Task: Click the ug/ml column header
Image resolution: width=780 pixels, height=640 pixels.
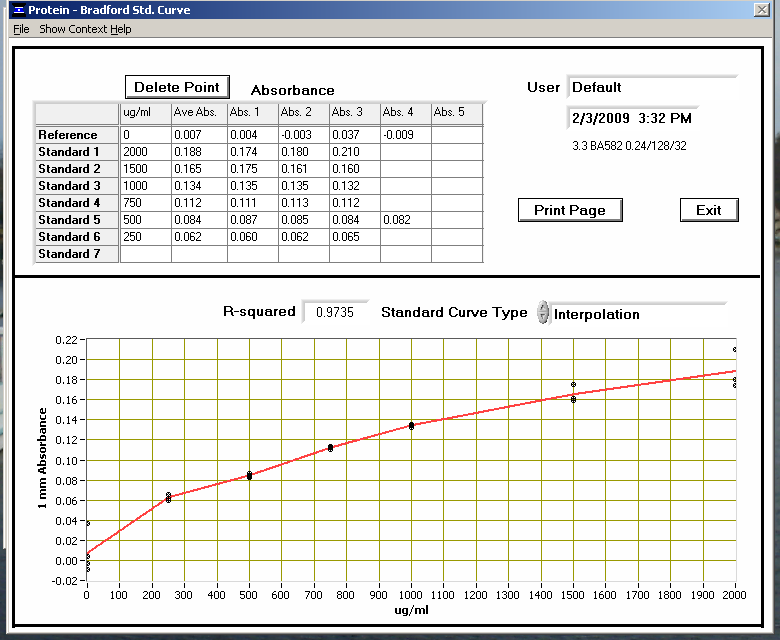Action: [145, 113]
